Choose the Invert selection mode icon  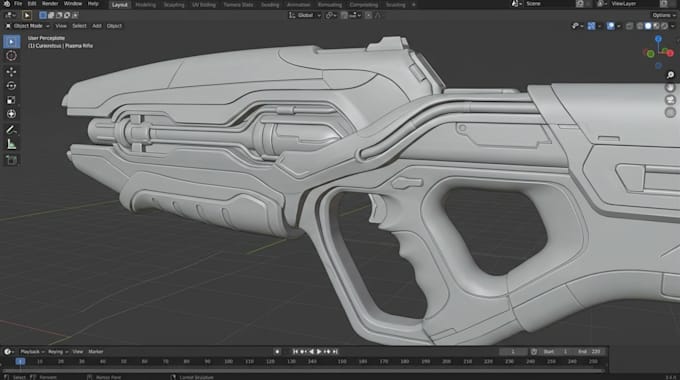pyautogui.click(x=67, y=15)
